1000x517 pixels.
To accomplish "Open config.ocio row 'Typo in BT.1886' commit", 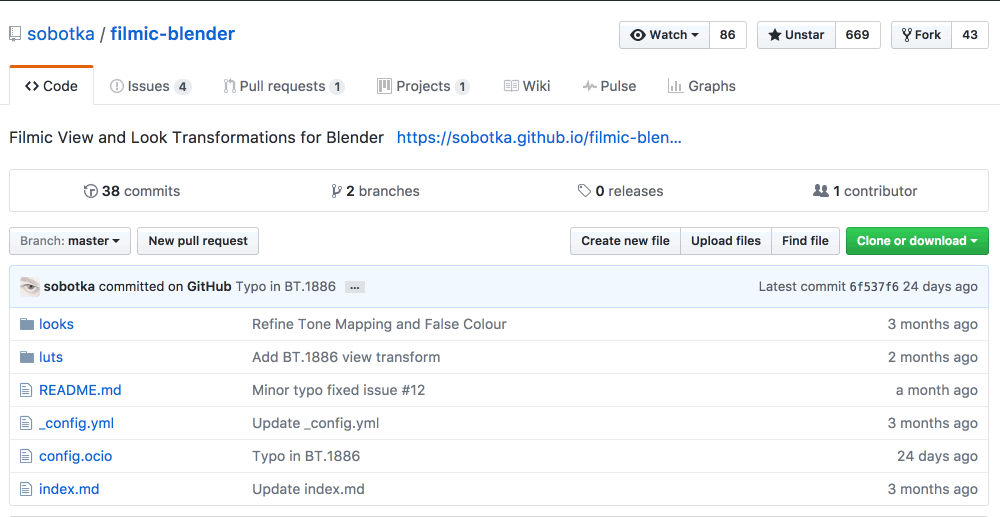I will click(306, 456).
